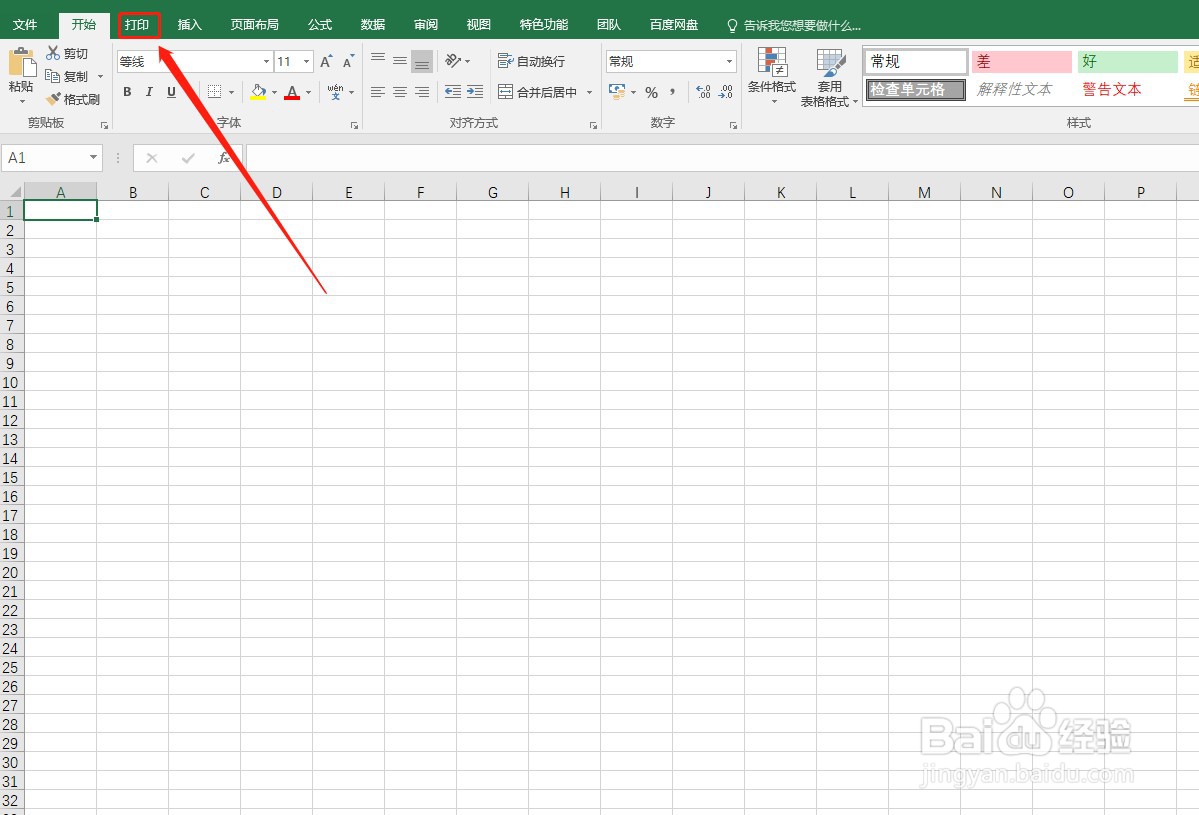Open the font size 11 dropdown
This screenshot has width=1199, height=815.
tap(307, 61)
